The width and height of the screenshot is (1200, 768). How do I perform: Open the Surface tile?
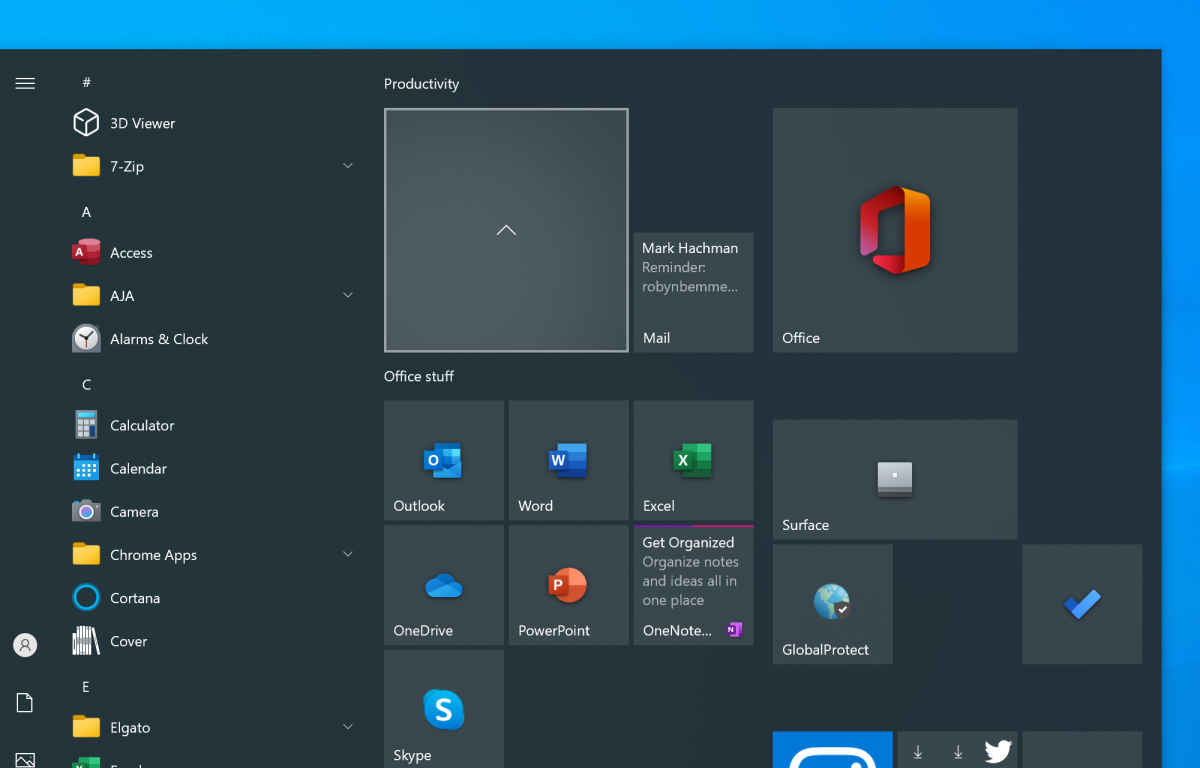click(x=895, y=480)
